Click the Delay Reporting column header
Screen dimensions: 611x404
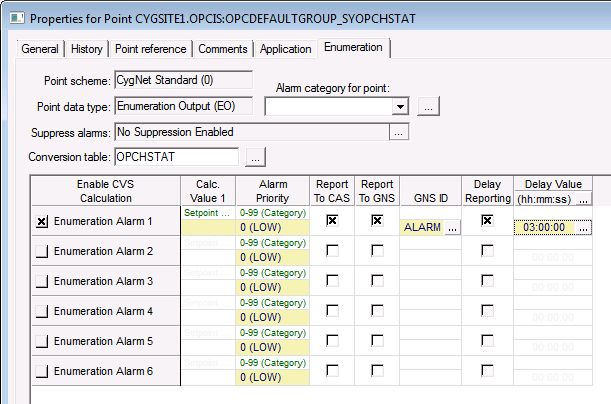click(487, 191)
